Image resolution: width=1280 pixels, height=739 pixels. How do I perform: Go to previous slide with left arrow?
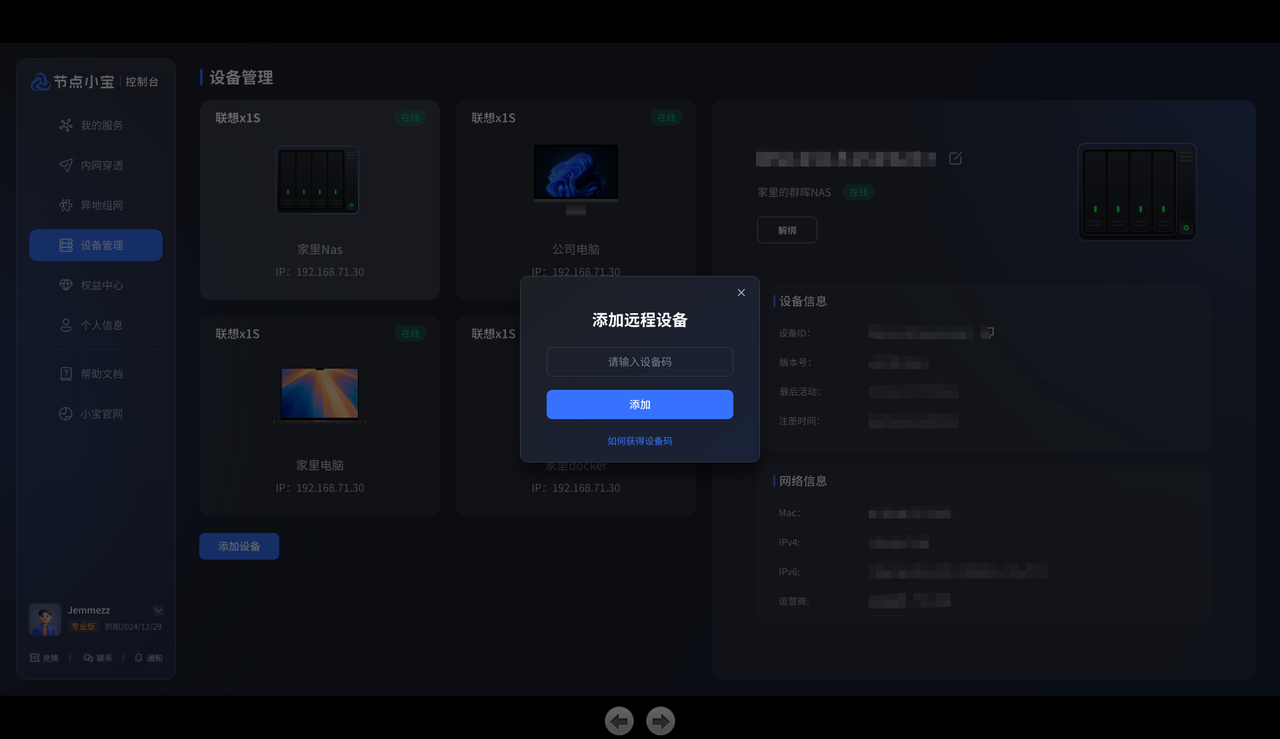(x=619, y=720)
